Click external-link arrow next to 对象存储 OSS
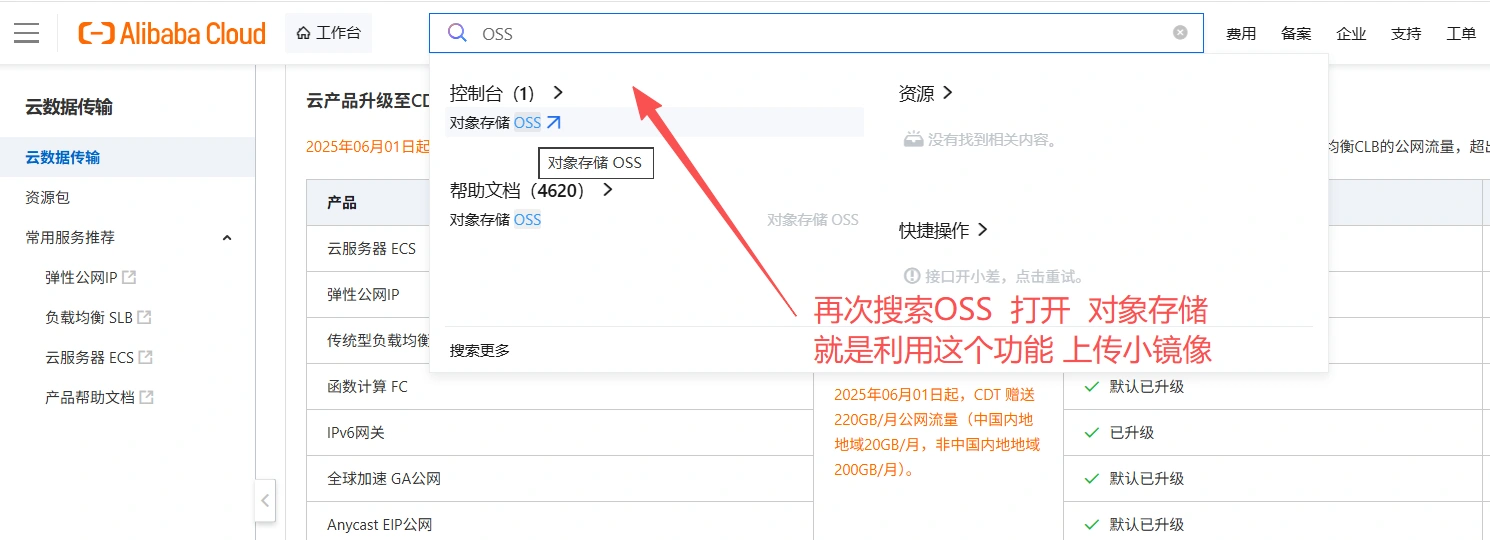This screenshot has height=540, width=1490. 553,122
